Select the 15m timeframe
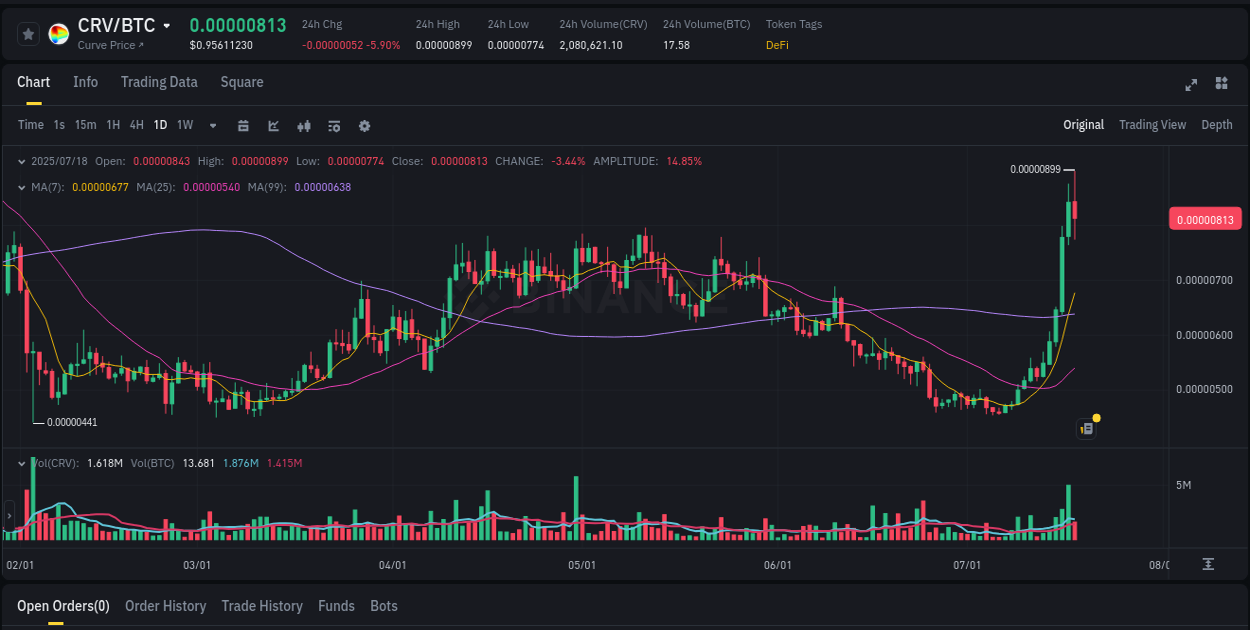 [88, 126]
